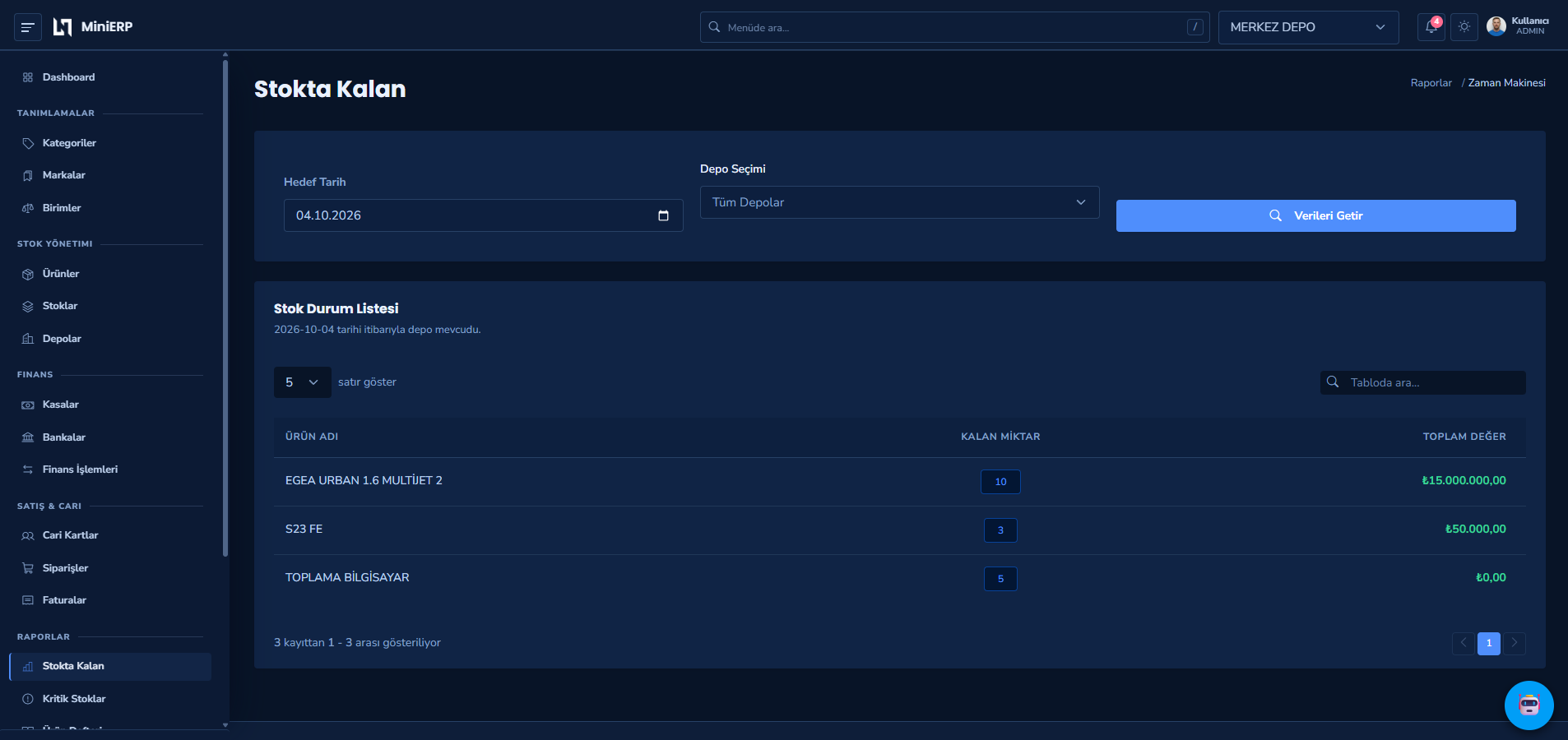Go to page 1 in pagination

coord(1488,643)
